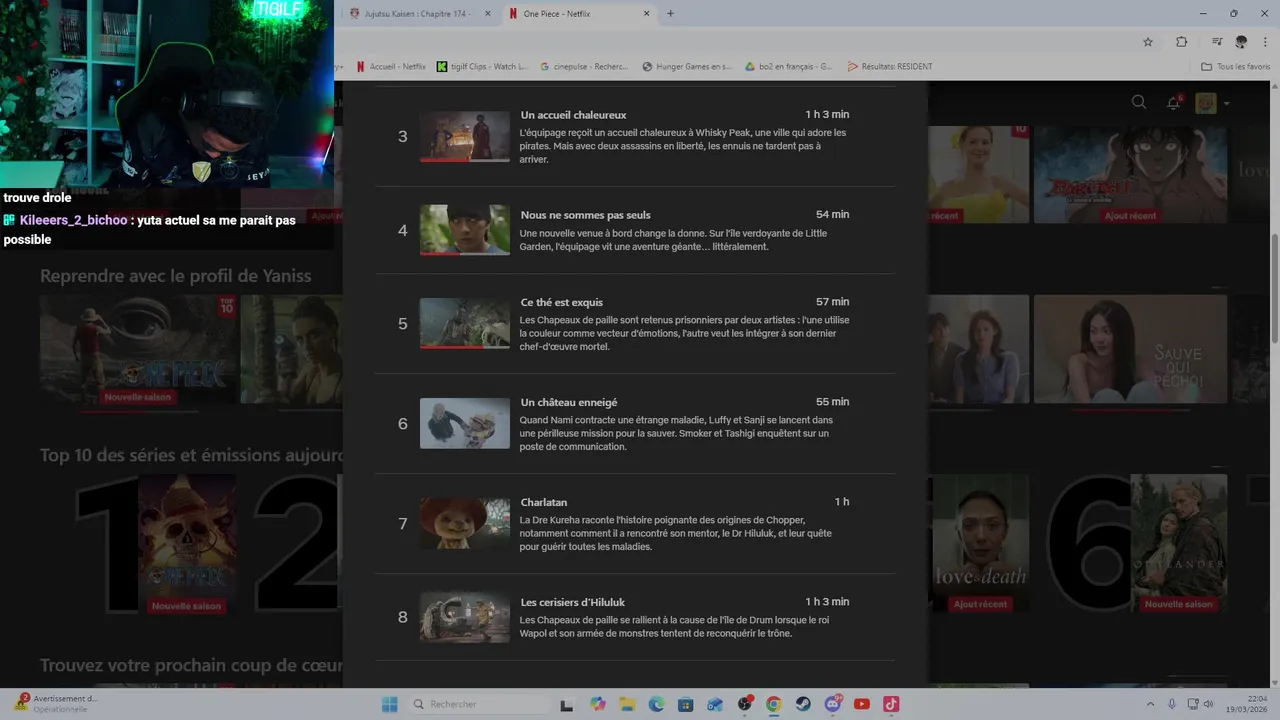Open Microsoft Edge from the taskbar
The width and height of the screenshot is (1280, 720).
pyautogui.click(x=656, y=704)
